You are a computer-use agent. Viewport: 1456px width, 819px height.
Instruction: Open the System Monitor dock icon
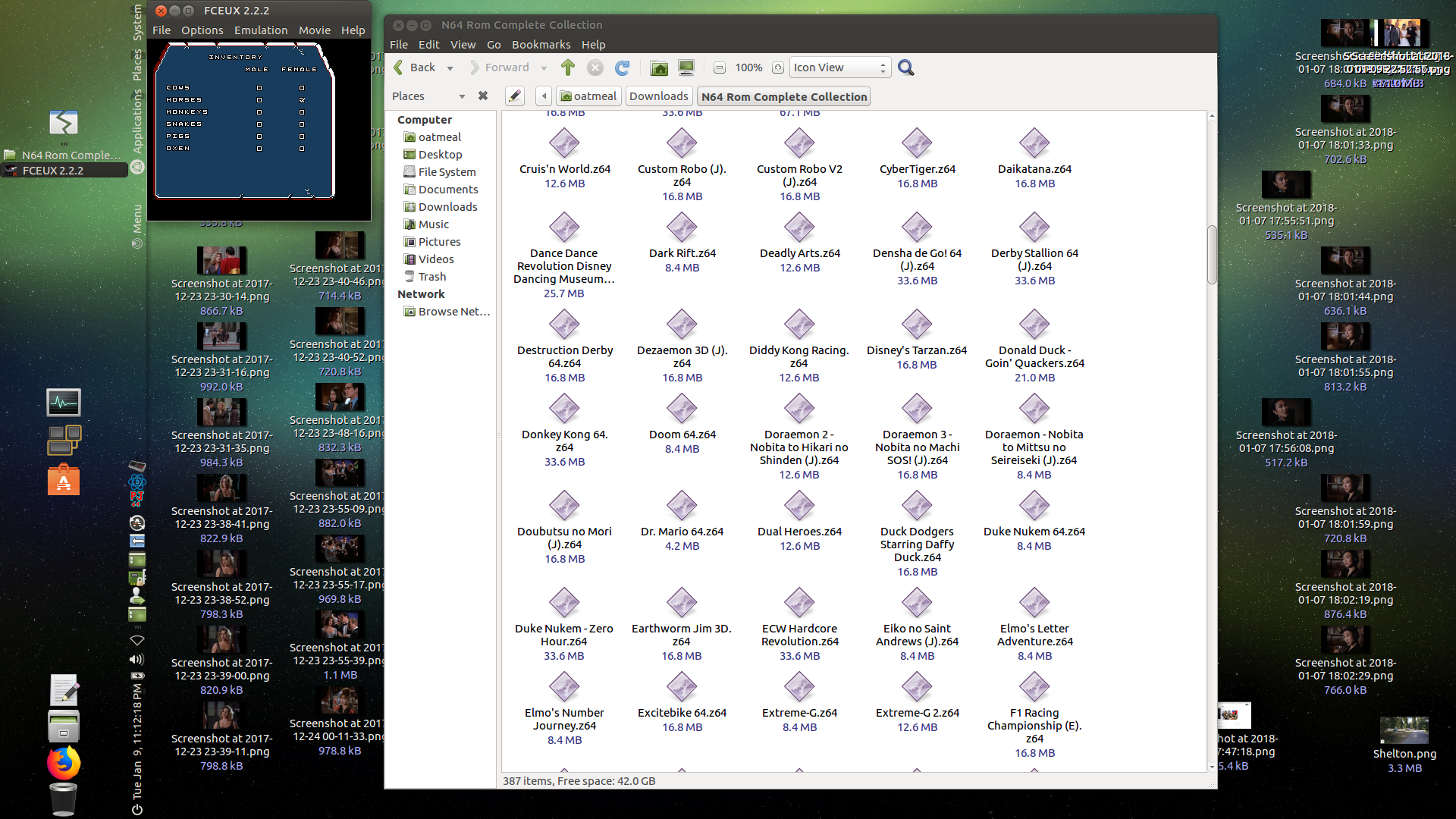[x=64, y=403]
